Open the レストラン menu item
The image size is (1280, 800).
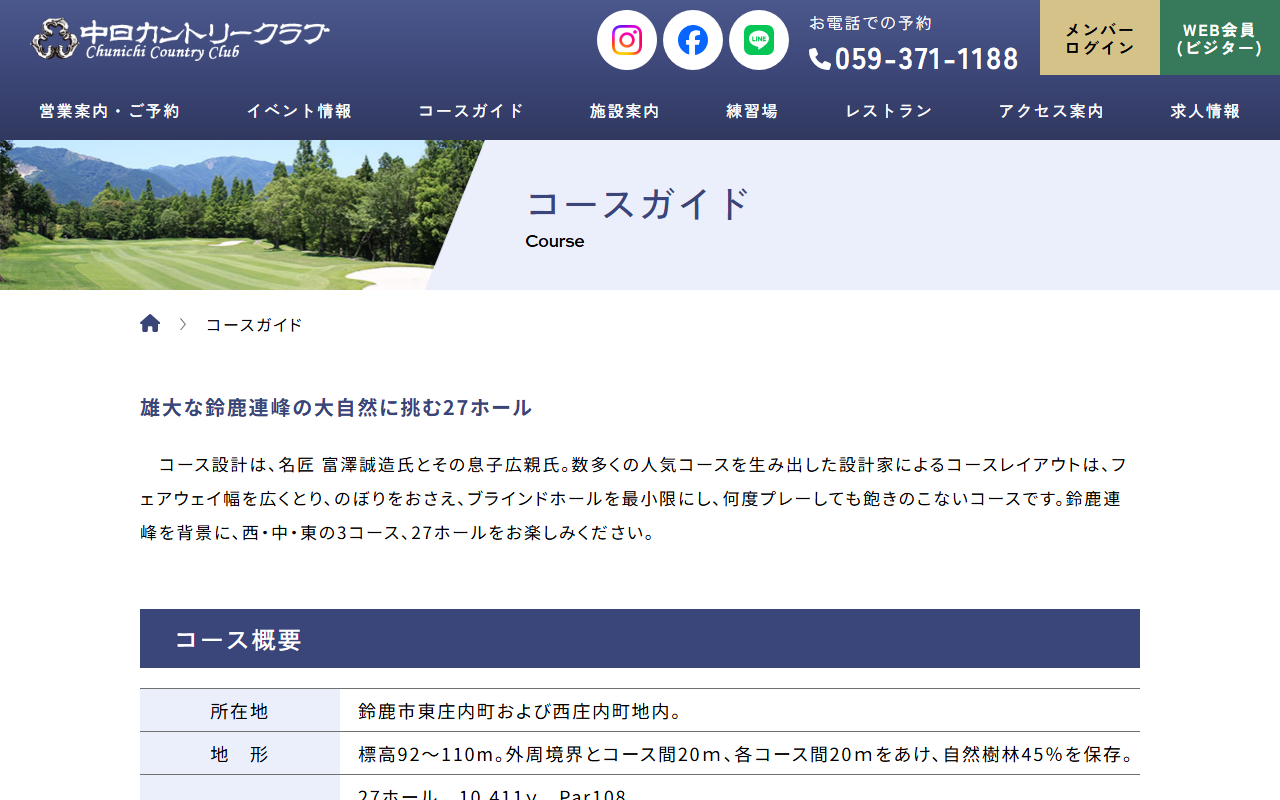(x=889, y=111)
